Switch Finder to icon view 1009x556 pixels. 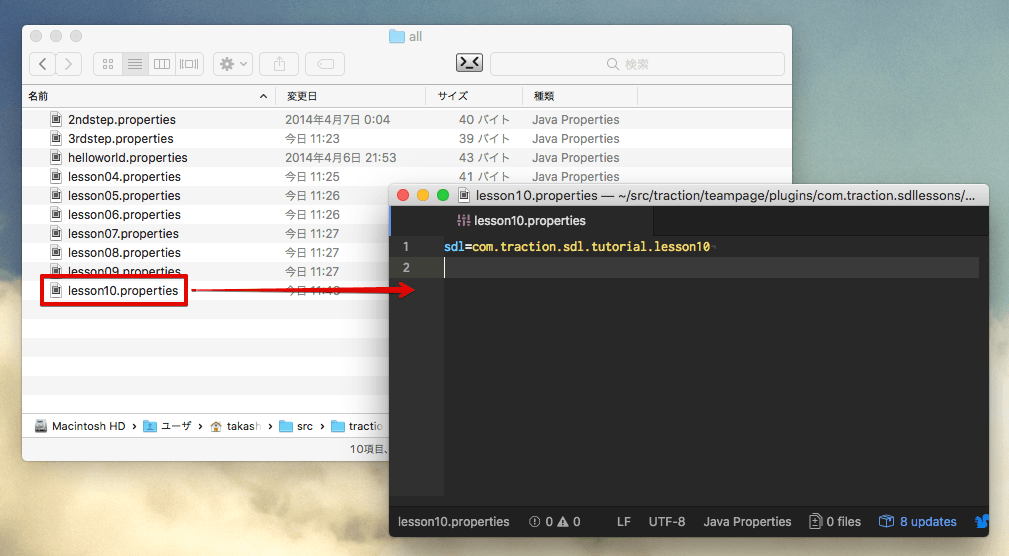coord(108,64)
